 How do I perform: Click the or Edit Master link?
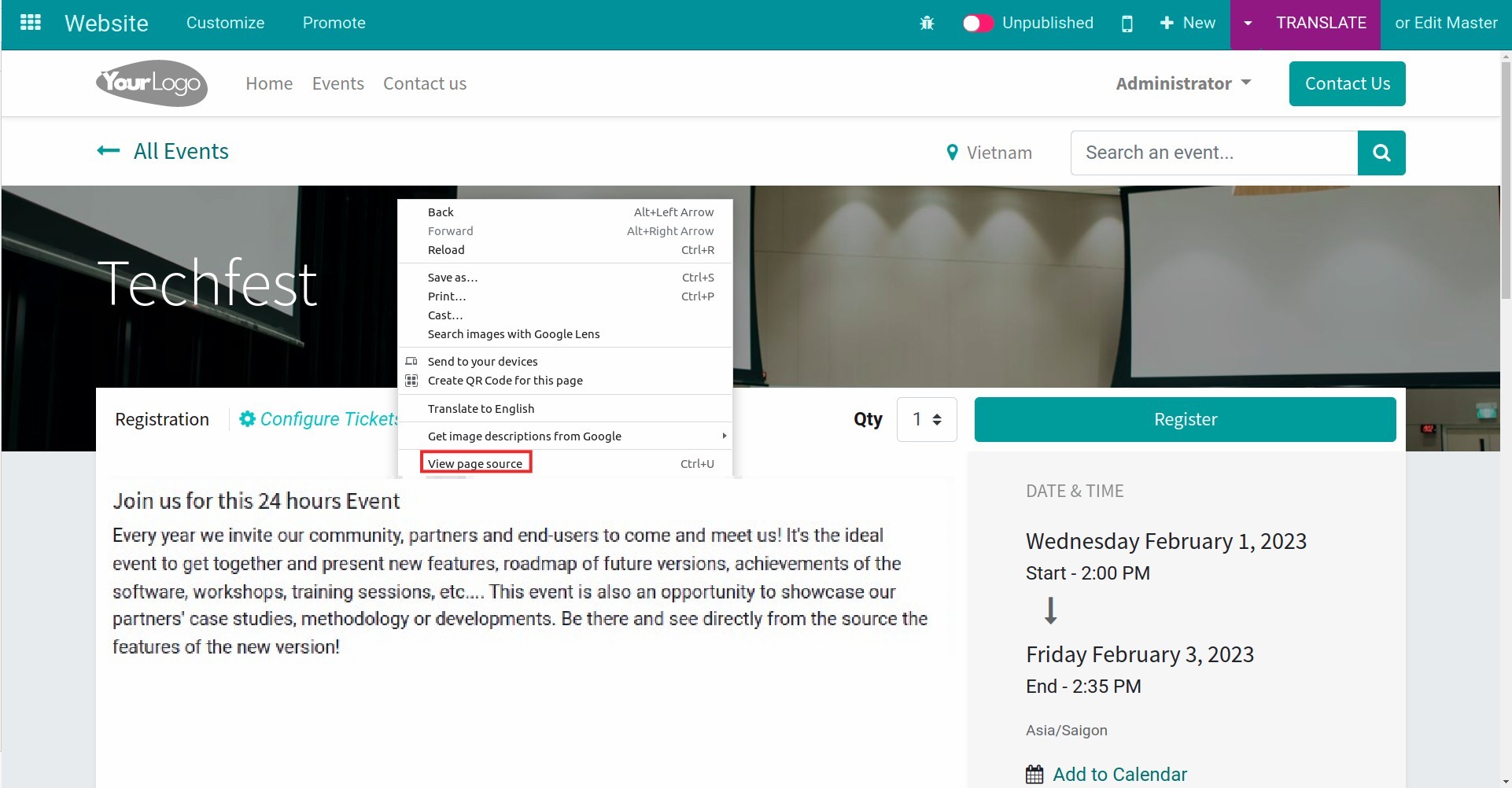tap(1447, 23)
